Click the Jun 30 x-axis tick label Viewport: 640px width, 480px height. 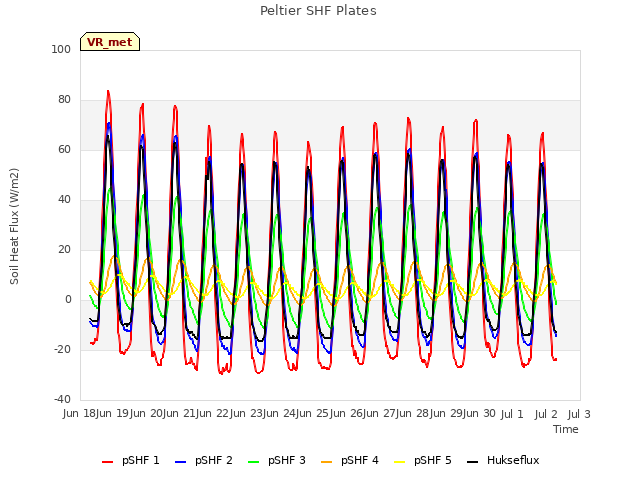pos(478,414)
